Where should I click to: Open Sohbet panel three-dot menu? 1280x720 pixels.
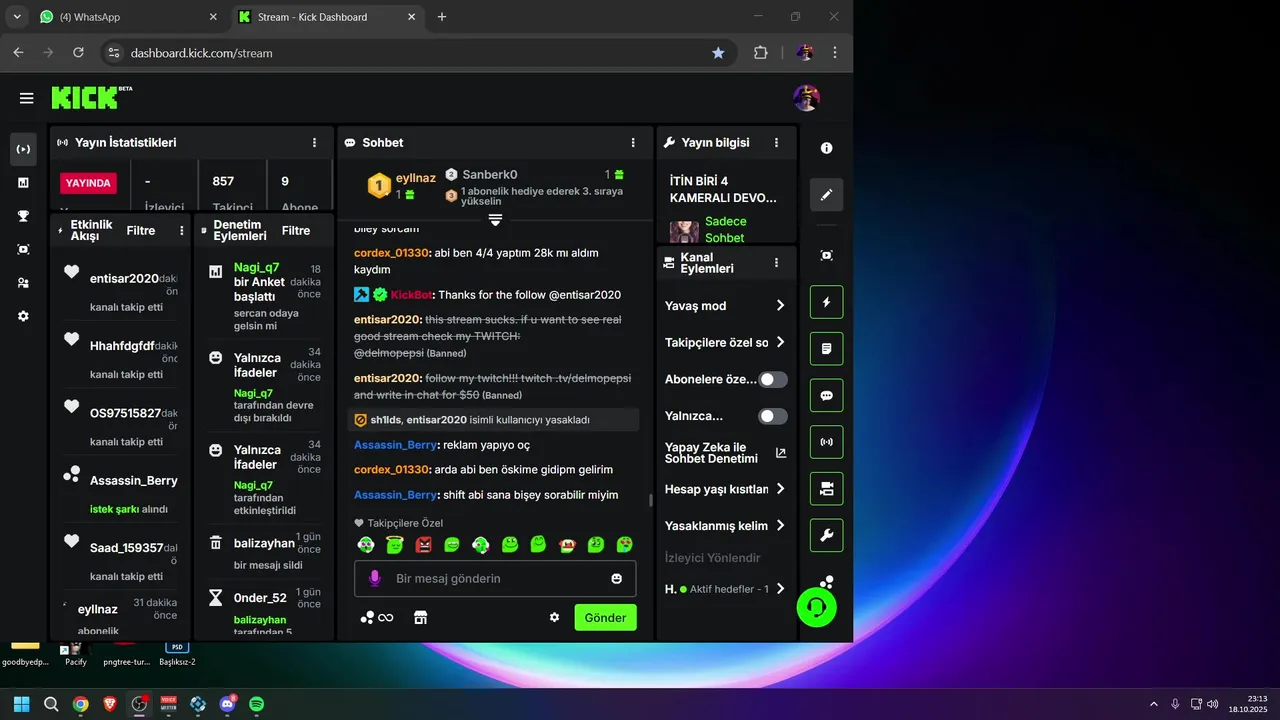633,143
